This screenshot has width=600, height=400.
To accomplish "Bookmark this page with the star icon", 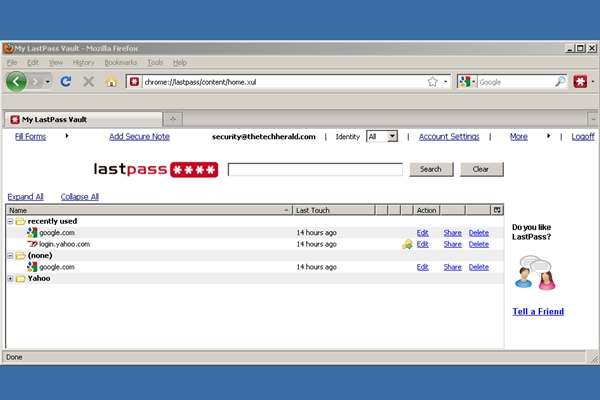I will point(432,82).
